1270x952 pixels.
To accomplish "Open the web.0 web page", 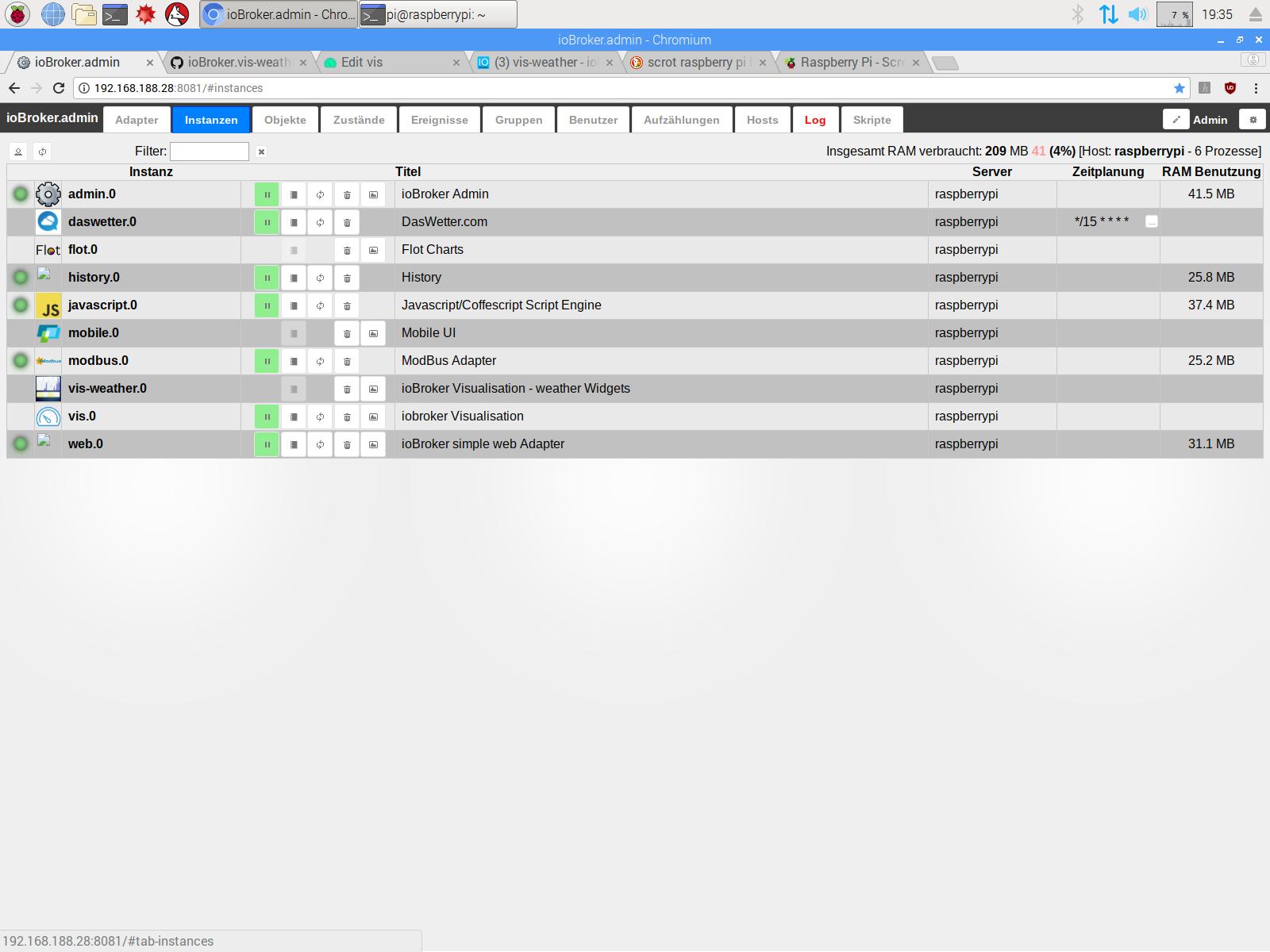I will pyautogui.click(x=373, y=444).
